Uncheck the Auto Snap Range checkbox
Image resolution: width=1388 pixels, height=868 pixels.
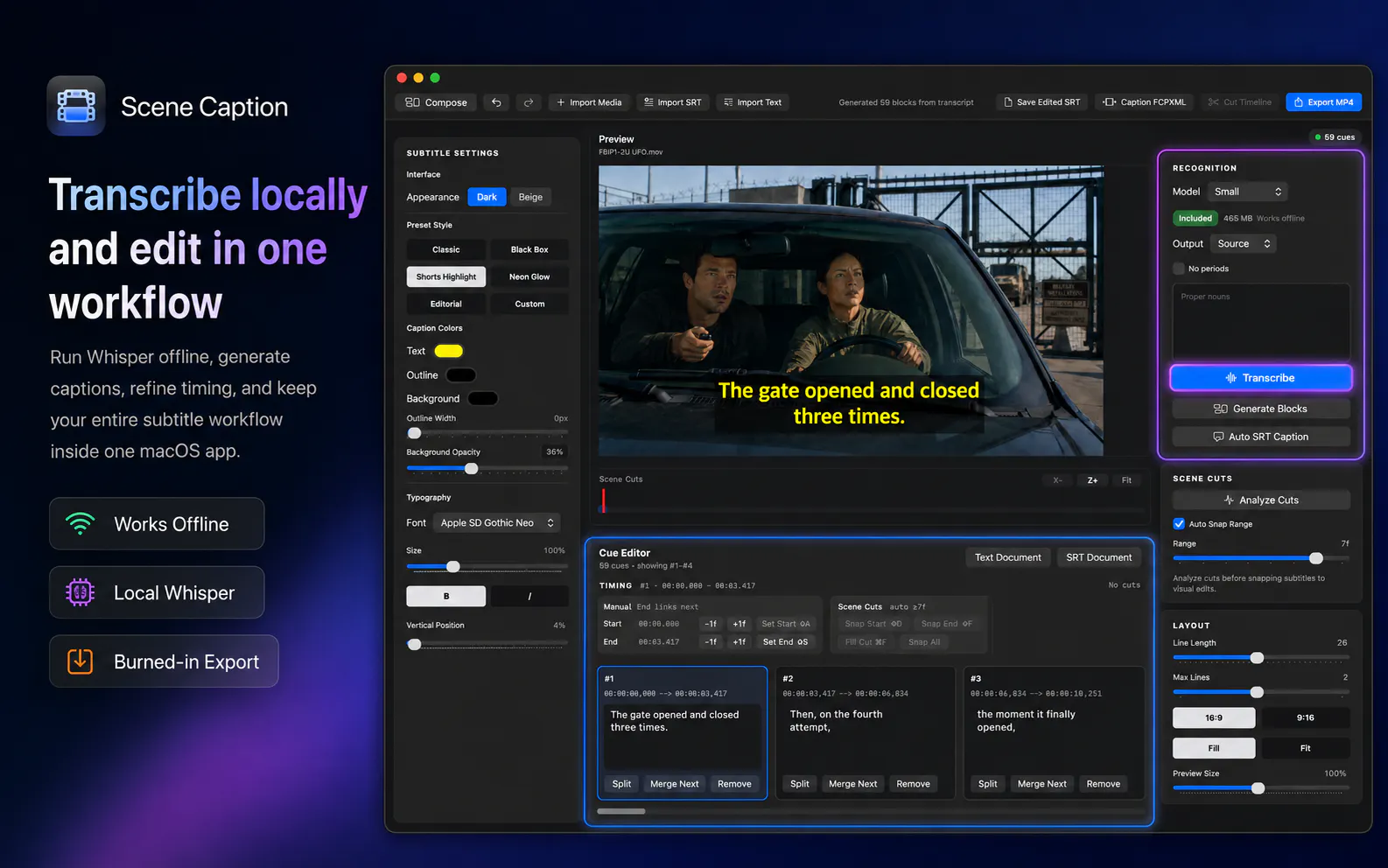1179,524
